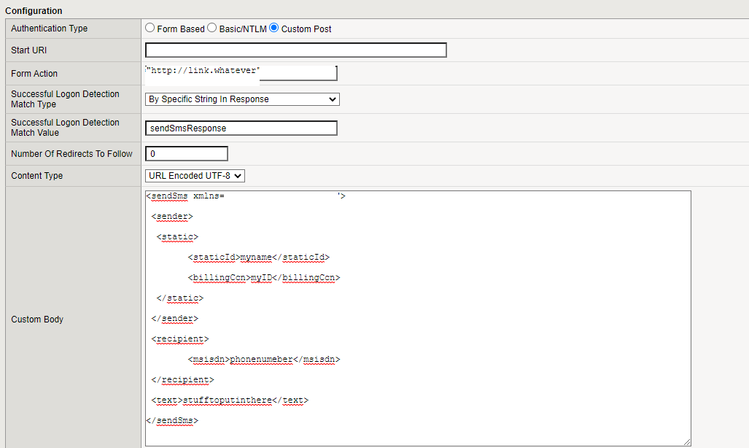The image size is (749, 448).
Task: Select the Form Based radio button
Action: coord(150,29)
